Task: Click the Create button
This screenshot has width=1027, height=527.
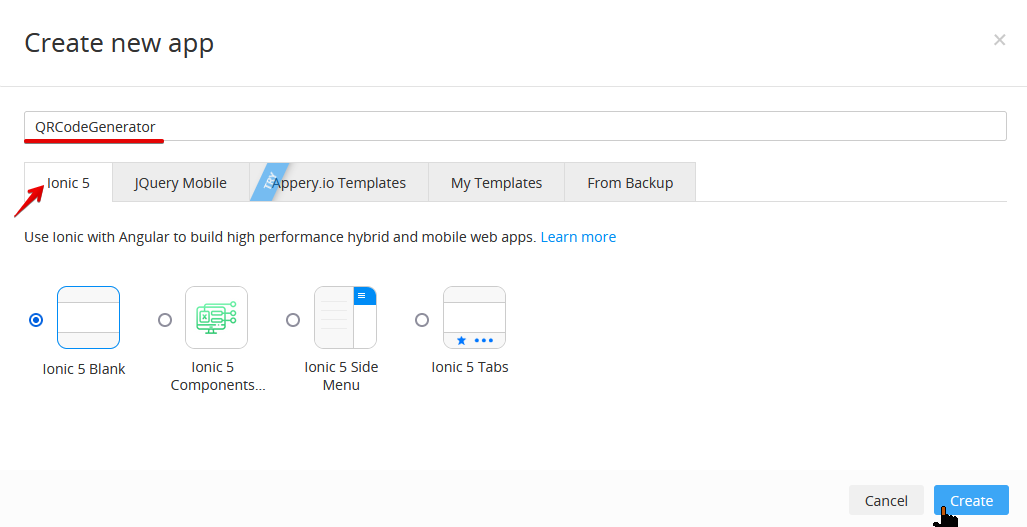Action: [x=971, y=500]
